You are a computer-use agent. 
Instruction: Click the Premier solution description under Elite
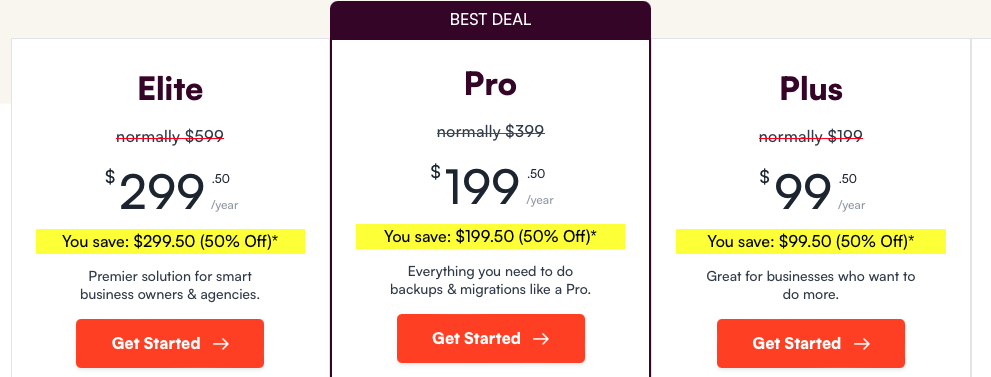coord(170,285)
